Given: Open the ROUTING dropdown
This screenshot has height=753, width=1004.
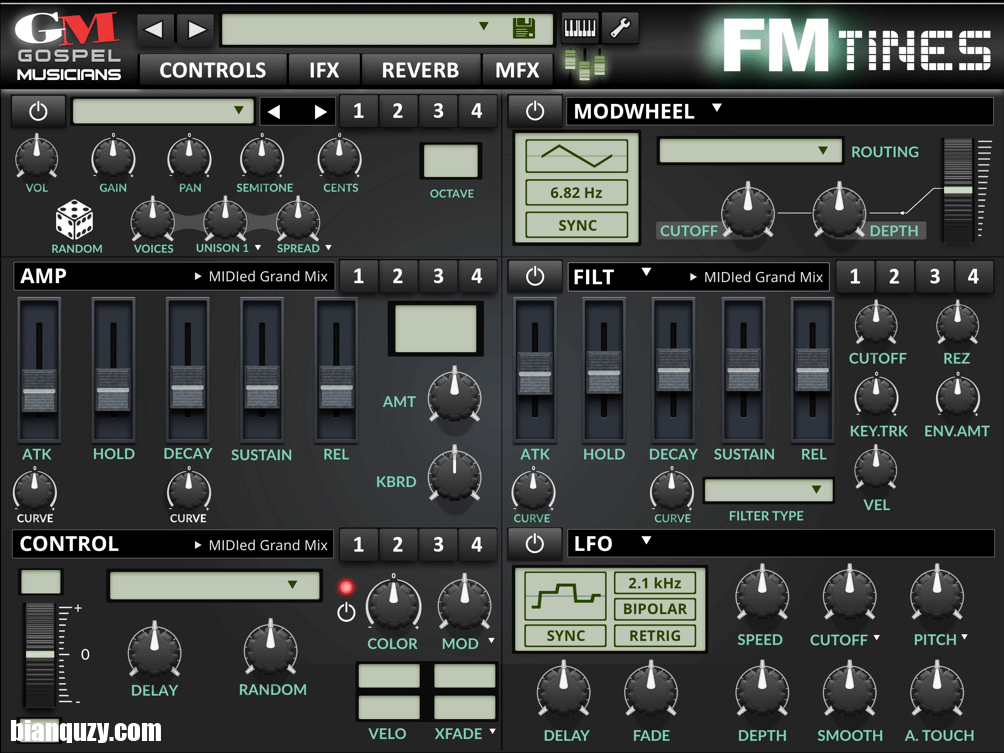Looking at the screenshot, I should click(x=750, y=151).
